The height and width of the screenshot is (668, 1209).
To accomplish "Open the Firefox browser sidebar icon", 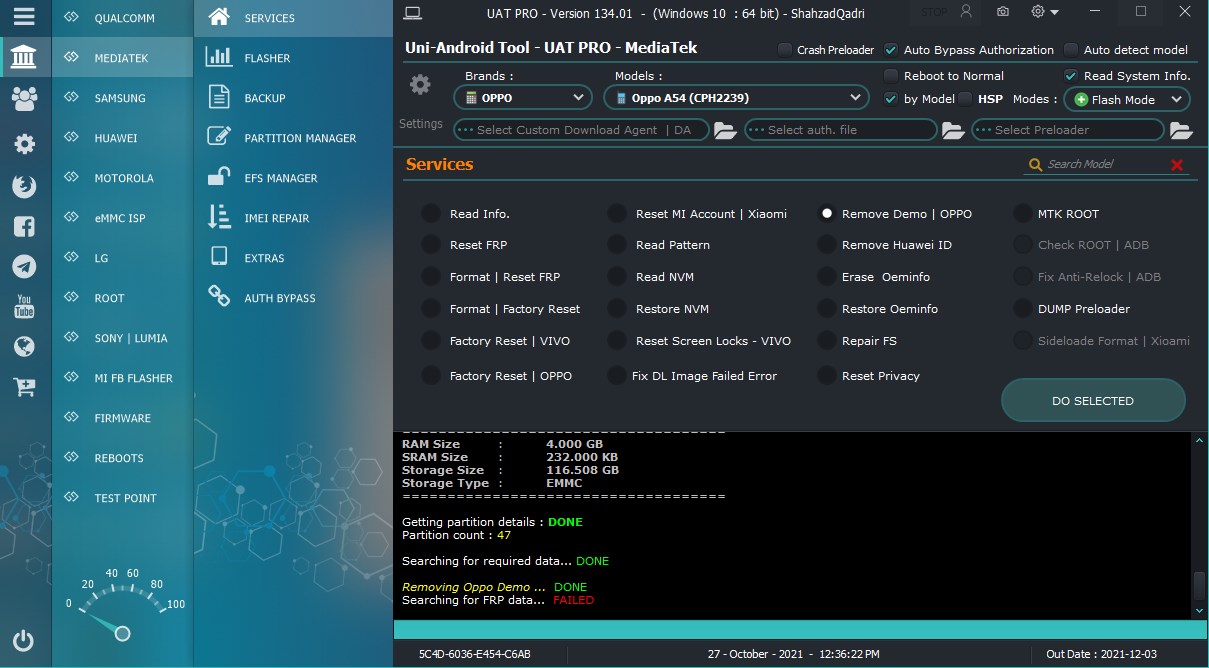I will coord(24,186).
